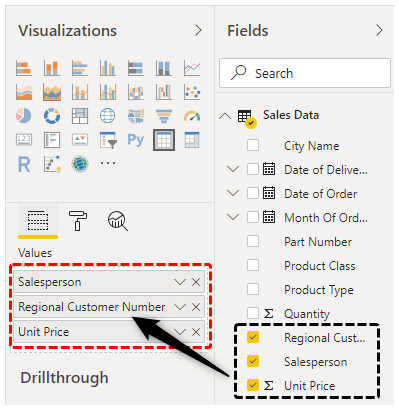The width and height of the screenshot is (399, 410).
Task: Select the funnel chart visual
Action: (x=164, y=116)
